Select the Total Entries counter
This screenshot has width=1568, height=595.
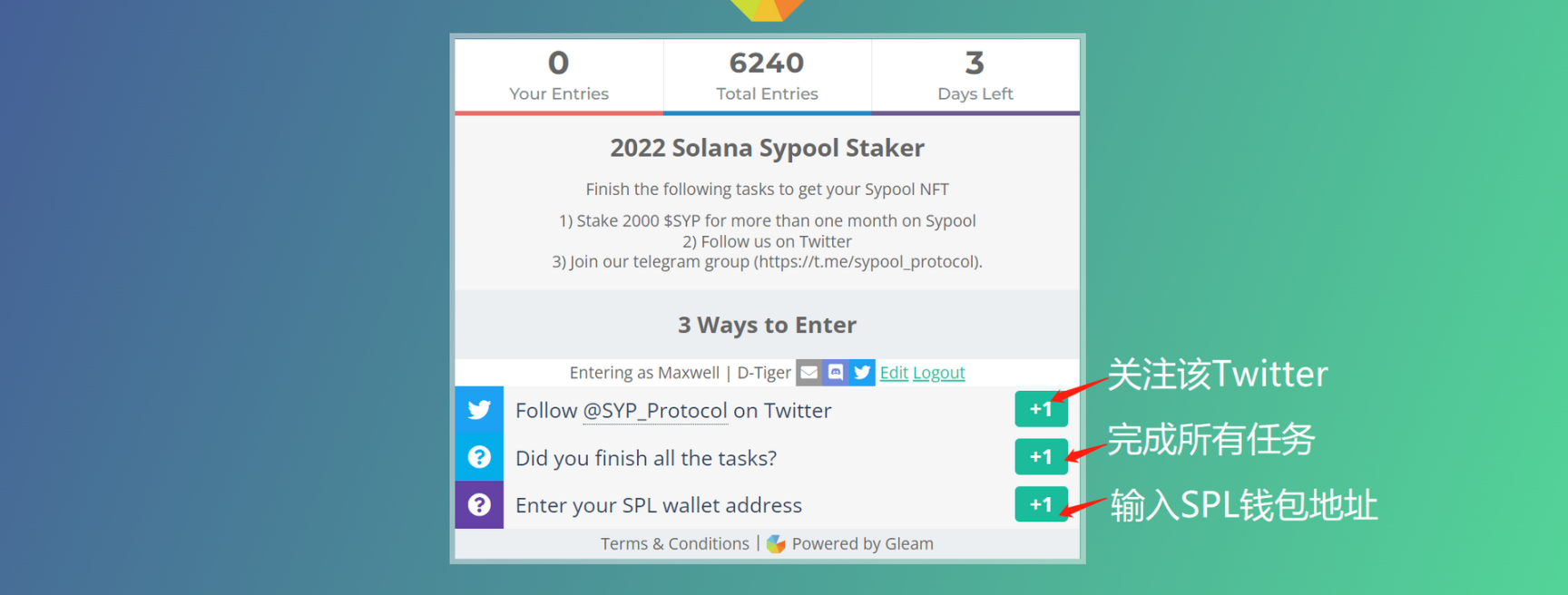coord(767,76)
